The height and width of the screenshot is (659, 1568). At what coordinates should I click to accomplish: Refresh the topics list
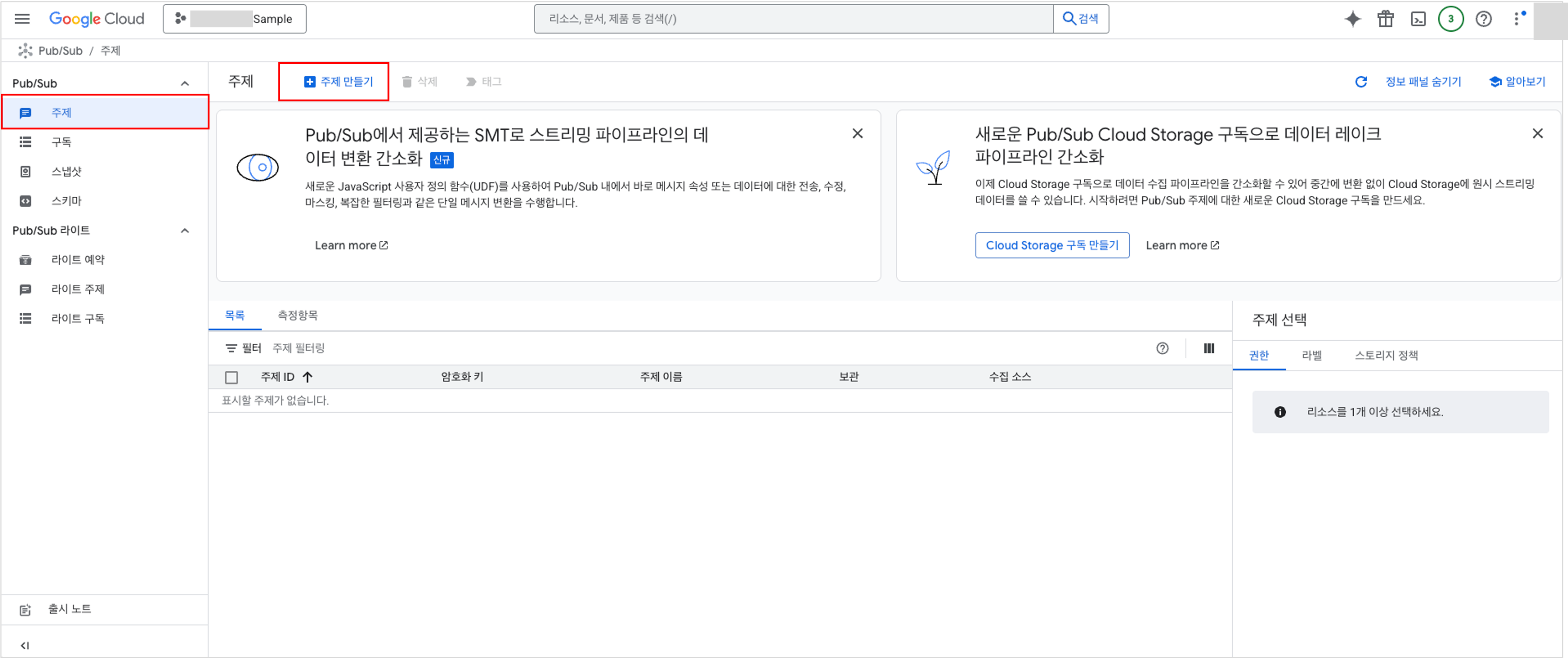point(1361,81)
